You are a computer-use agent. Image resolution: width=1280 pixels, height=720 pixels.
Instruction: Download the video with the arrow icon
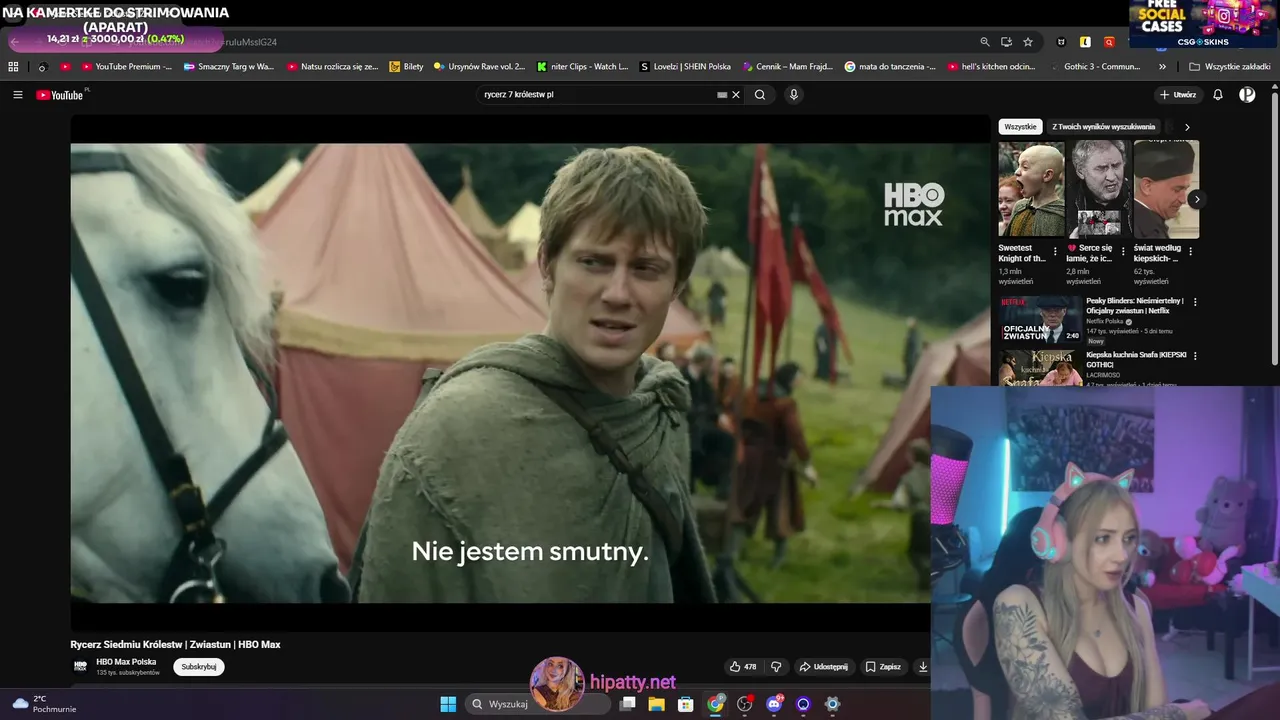(923, 667)
